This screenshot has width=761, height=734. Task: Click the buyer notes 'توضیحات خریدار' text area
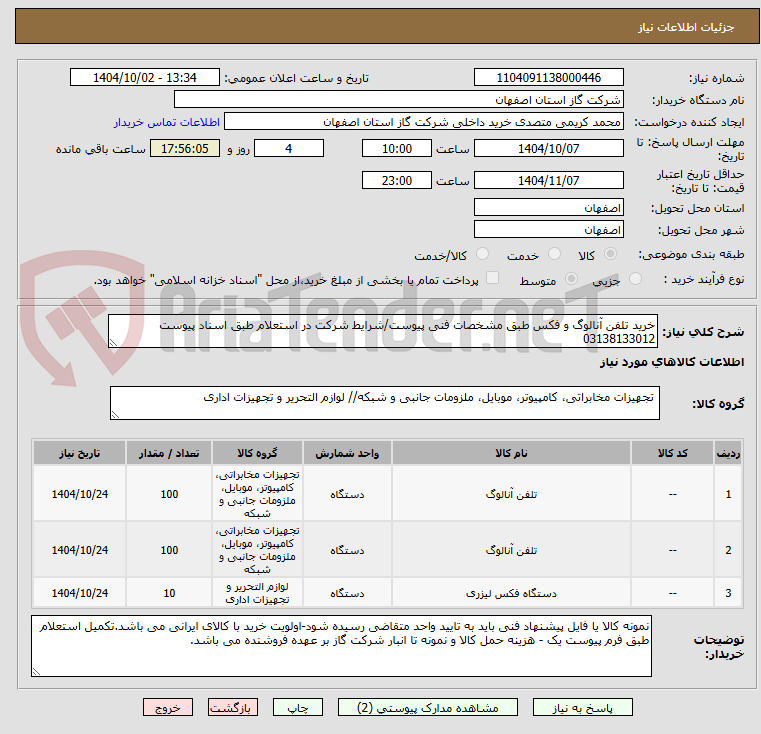[x=341, y=646]
